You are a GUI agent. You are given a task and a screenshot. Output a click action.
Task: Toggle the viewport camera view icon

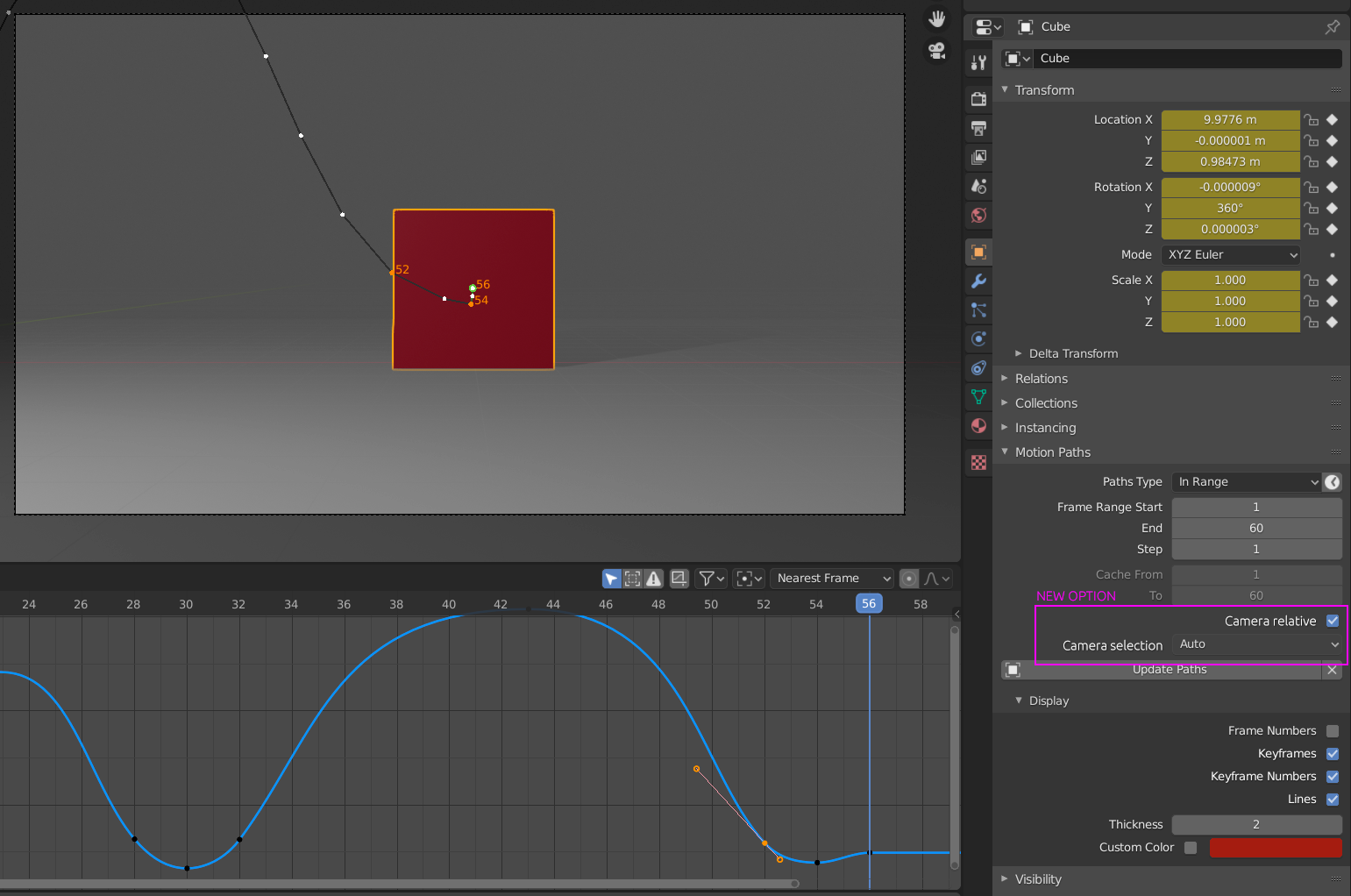[x=937, y=51]
